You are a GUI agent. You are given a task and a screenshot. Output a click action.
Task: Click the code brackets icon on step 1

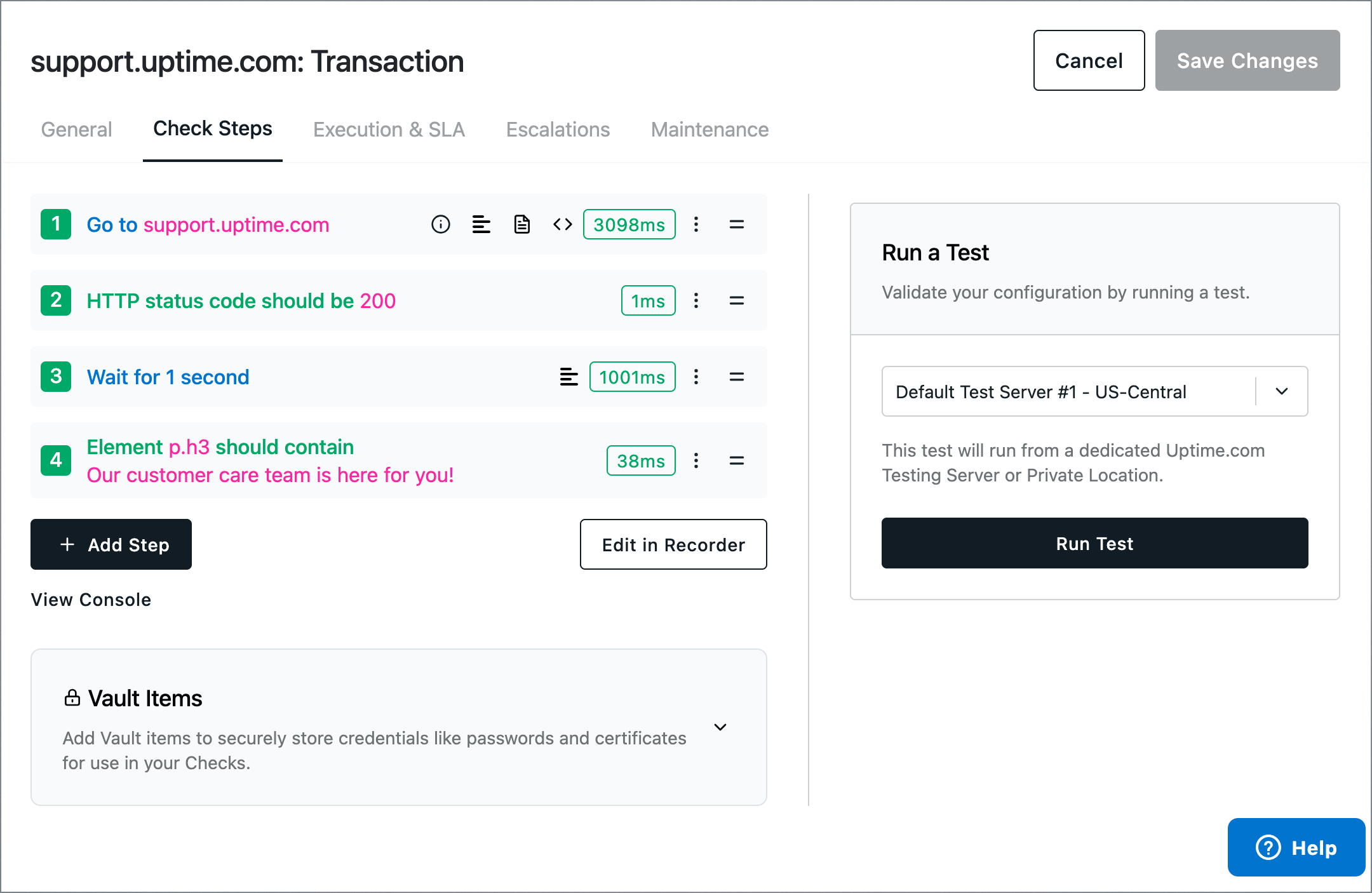pos(563,224)
